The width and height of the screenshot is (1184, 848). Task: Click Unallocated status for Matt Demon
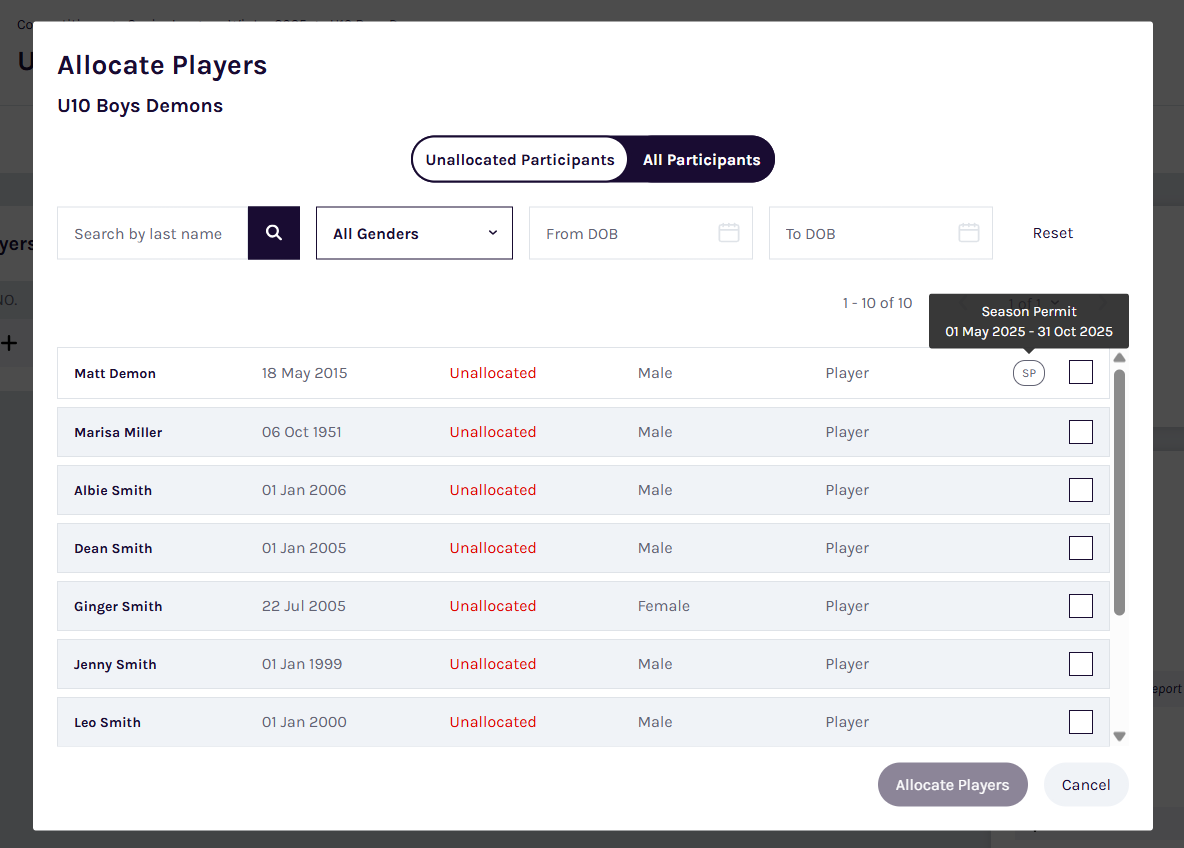coord(493,373)
